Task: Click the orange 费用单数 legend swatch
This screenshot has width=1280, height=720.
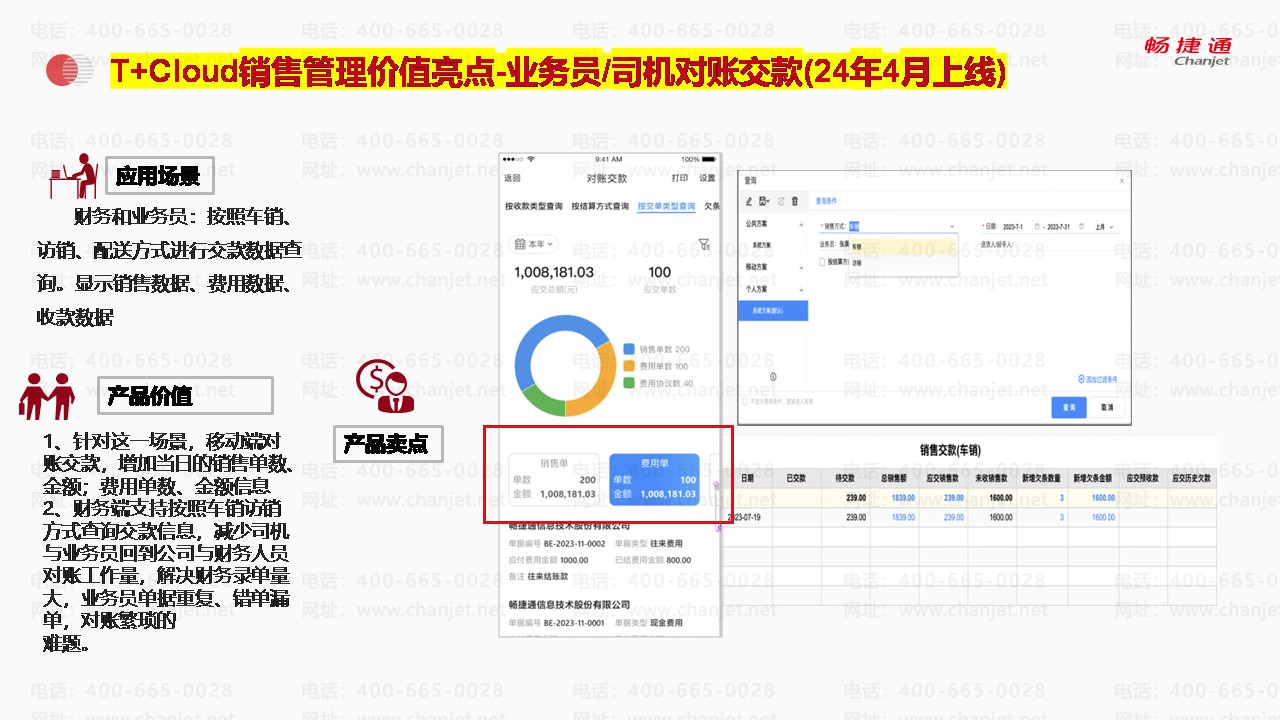Action: pyautogui.click(x=629, y=366)
